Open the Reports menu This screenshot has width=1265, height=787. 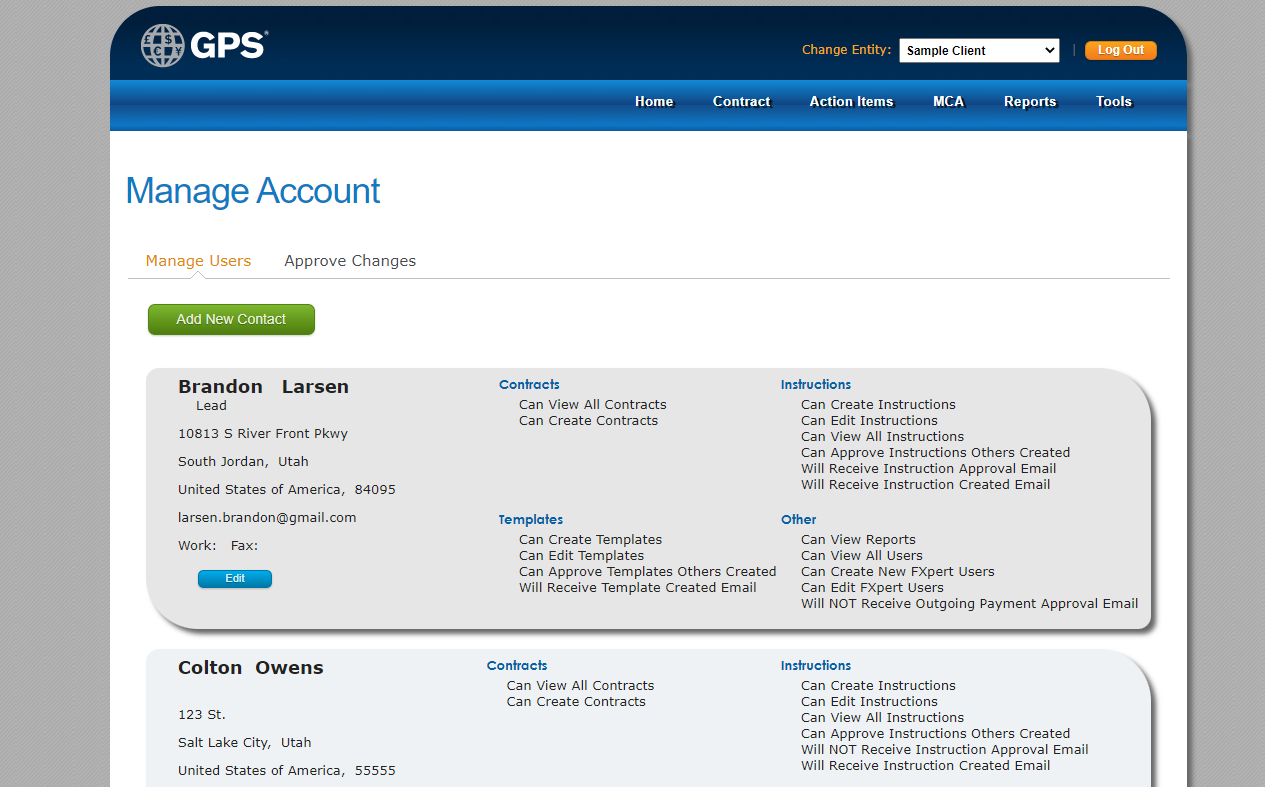pyautogui.click(x=1030, y=101)
